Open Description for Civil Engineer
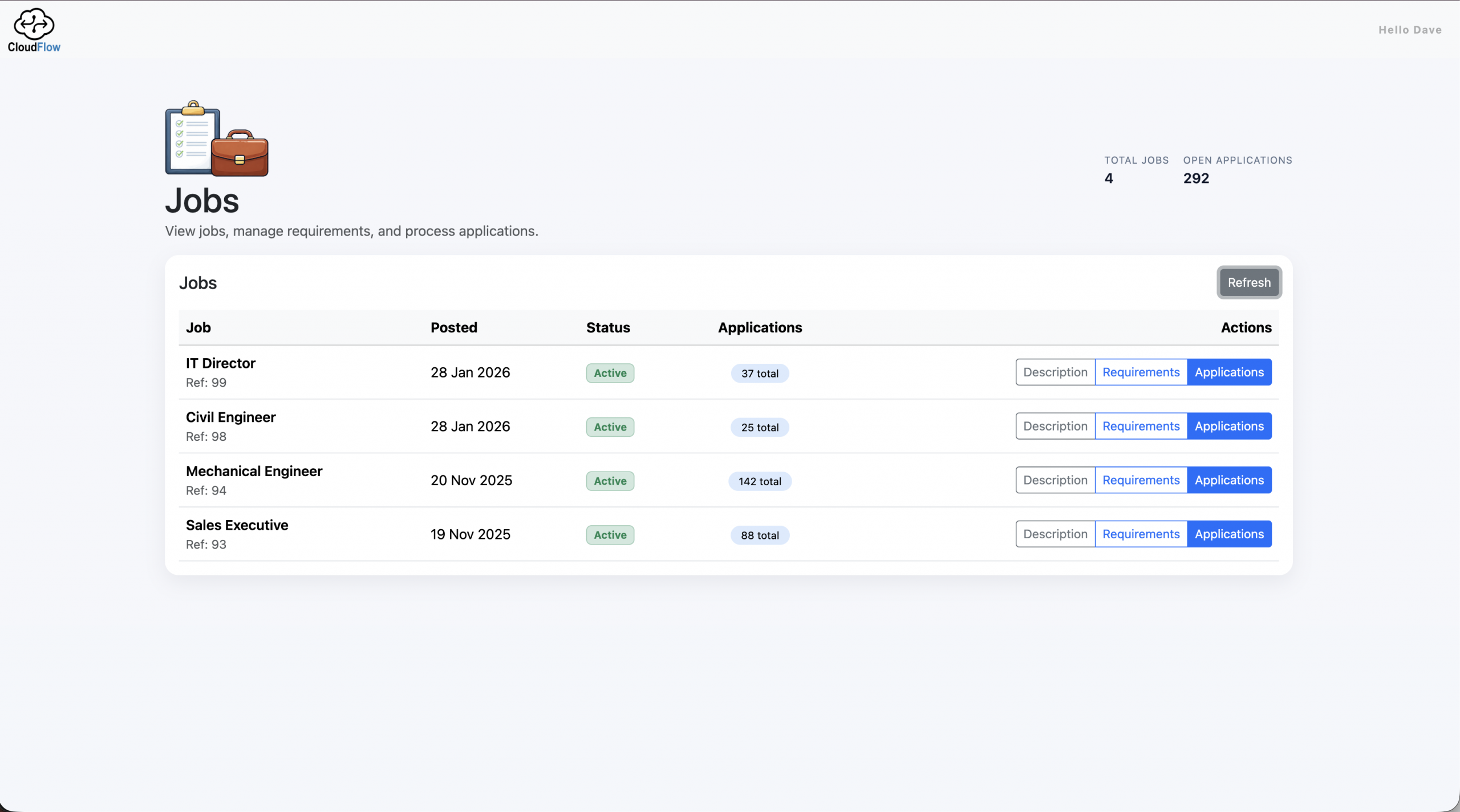 (1055, 427)
